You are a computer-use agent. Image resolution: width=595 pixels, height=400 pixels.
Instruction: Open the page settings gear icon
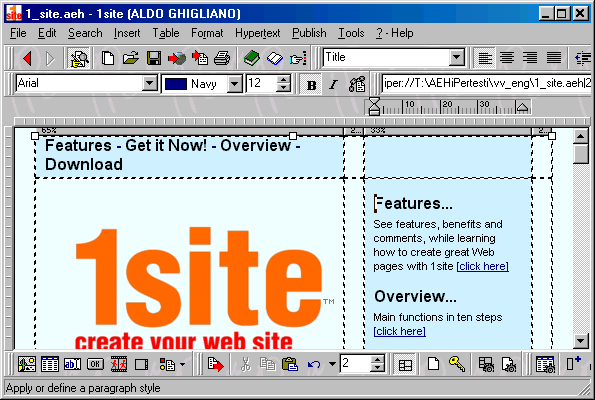click(509, 364)
